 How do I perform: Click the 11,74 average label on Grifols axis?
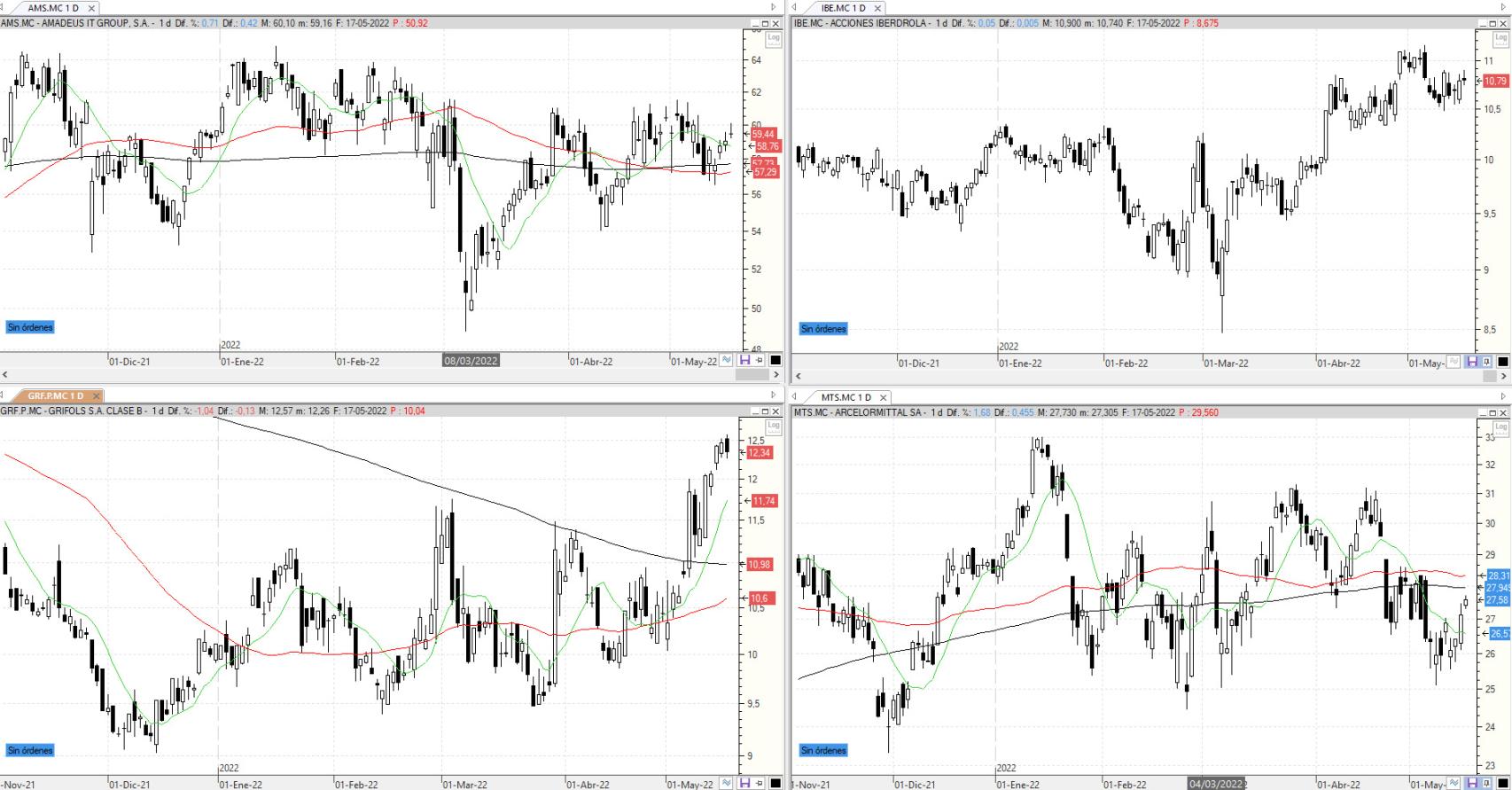coord(764,501)
